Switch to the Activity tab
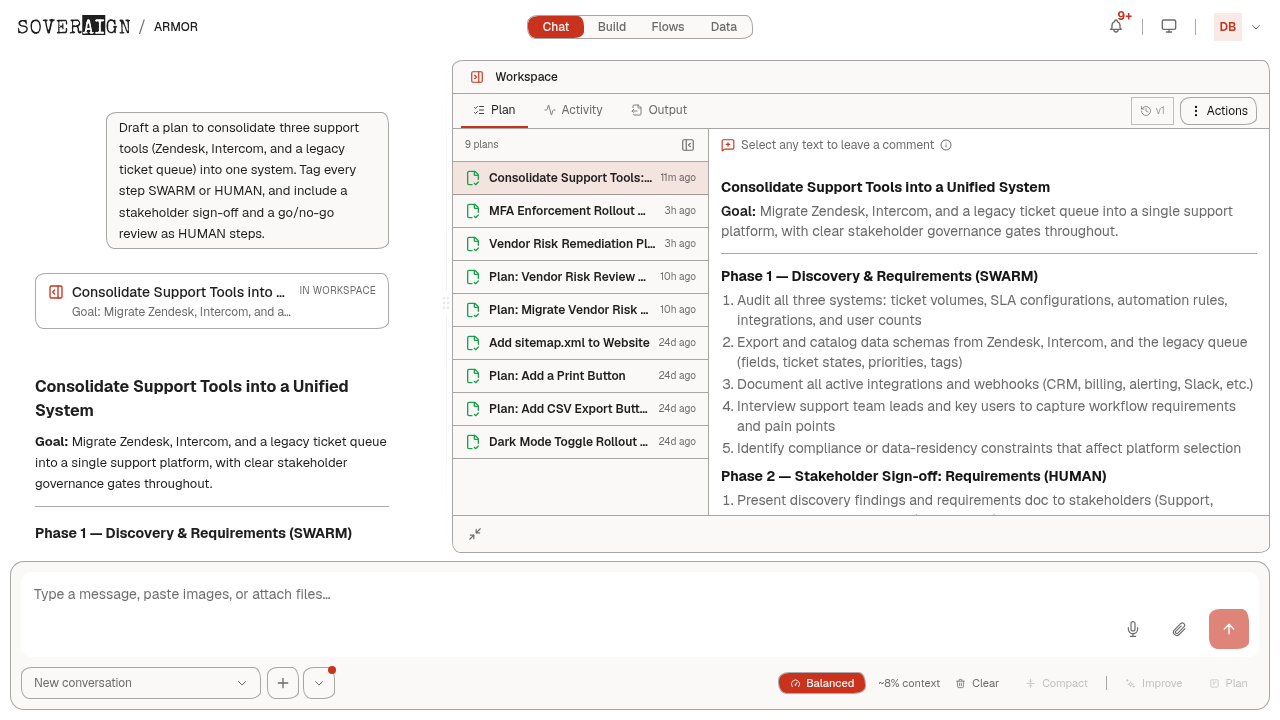Image resolution: width=1280 pixels, height=720 pixels. click(x=573, y=110)
